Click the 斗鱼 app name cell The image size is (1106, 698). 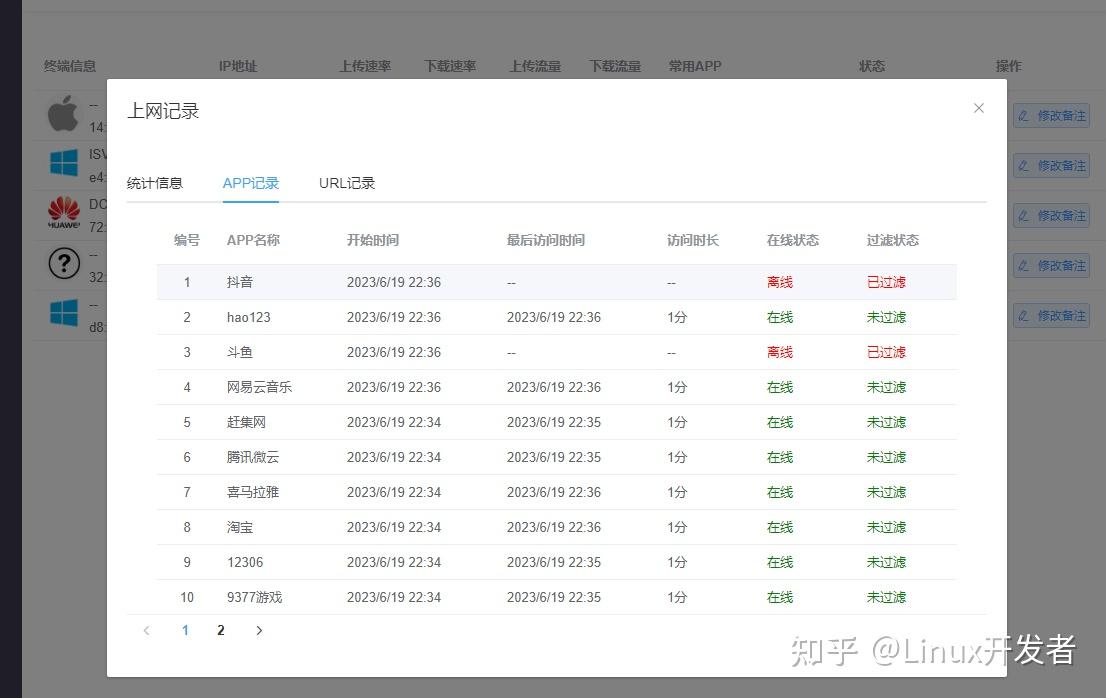pos(240,352)
